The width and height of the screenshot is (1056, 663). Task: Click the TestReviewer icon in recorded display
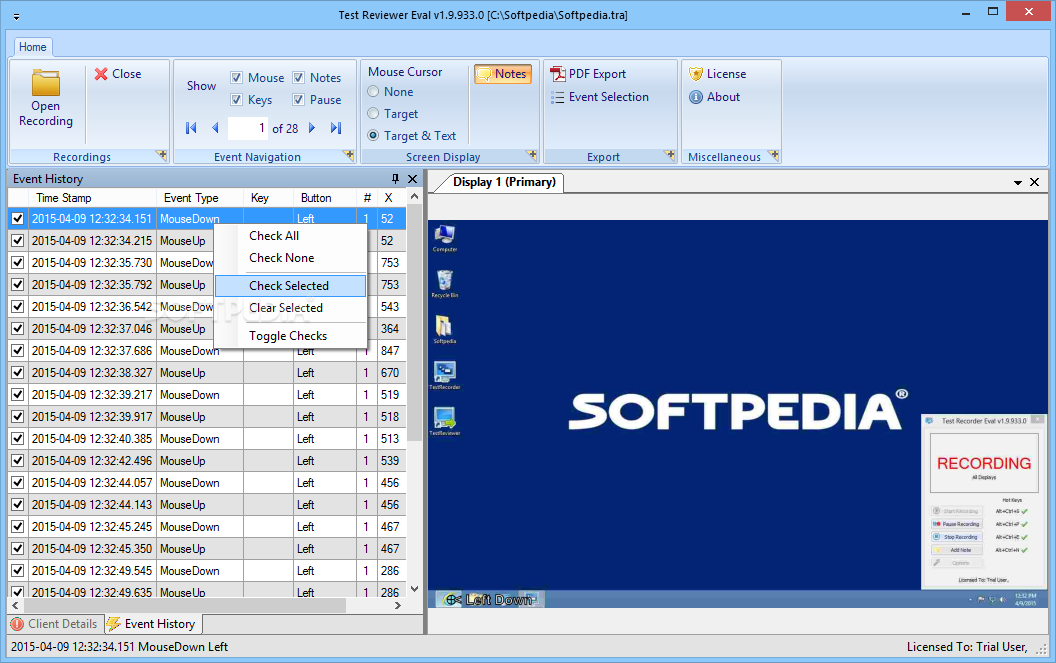444,421
